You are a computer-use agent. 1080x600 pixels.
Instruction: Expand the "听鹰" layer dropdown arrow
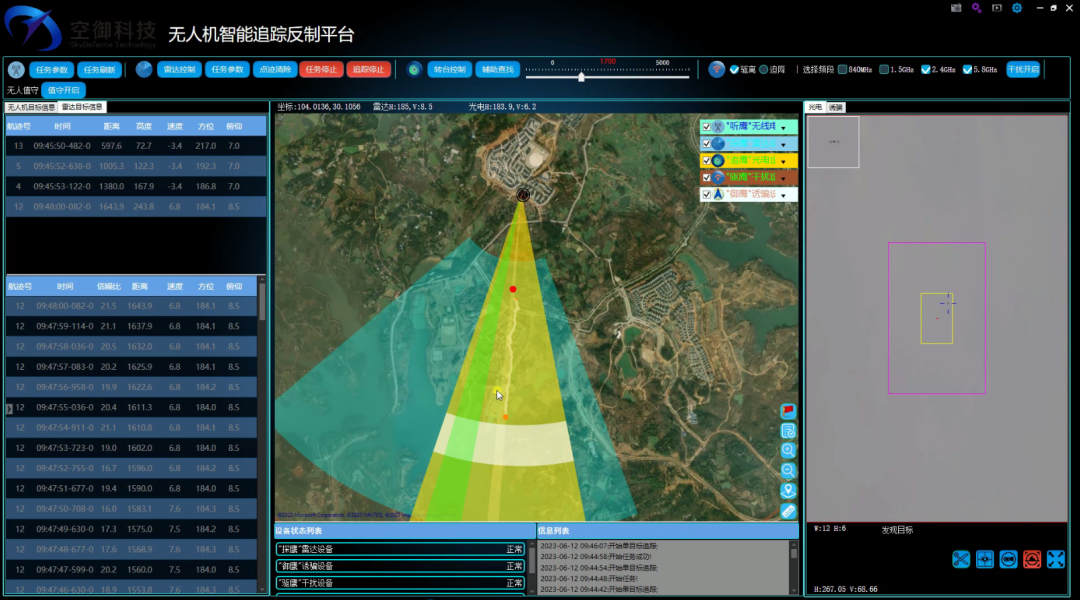pyautogui.click(x=783, y=128)
